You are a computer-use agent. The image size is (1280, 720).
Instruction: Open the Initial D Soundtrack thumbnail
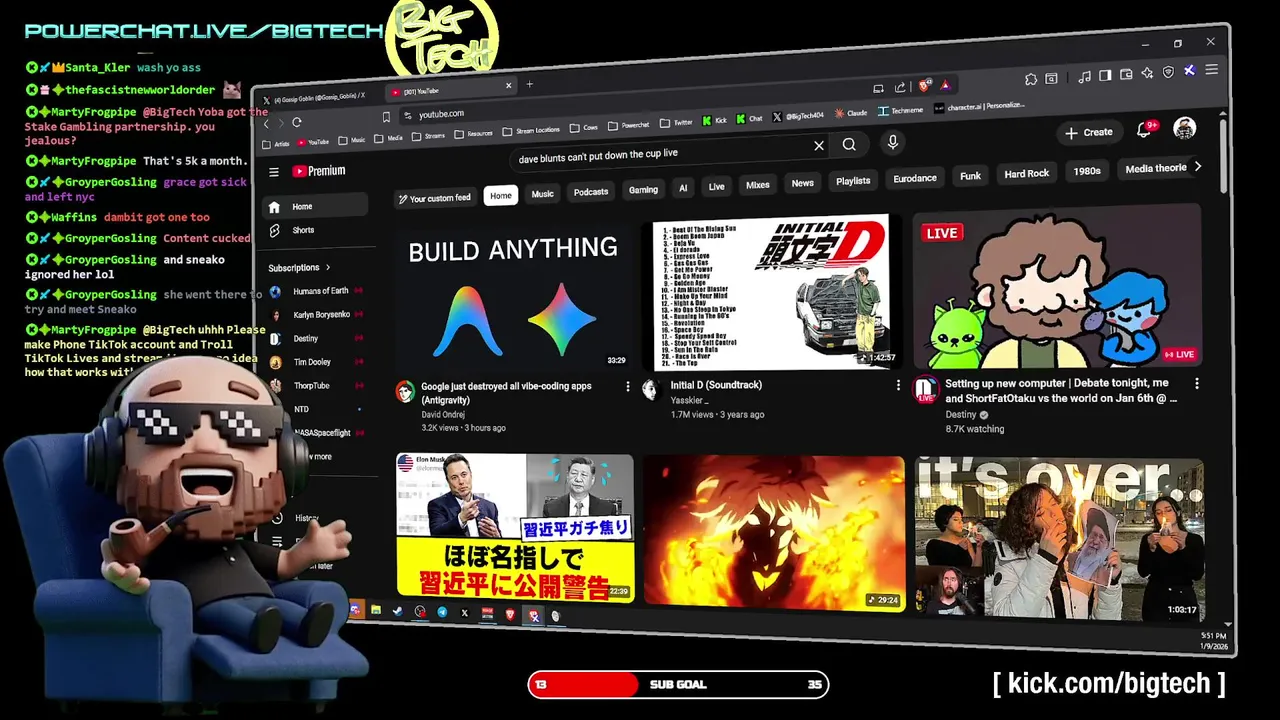point(774,293)
